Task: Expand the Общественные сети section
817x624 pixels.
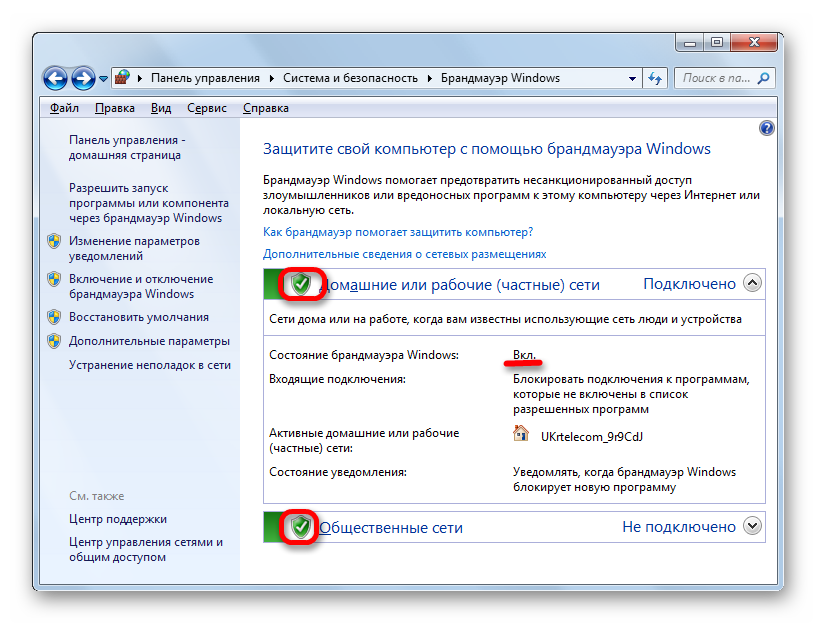Action: click(753, 526)
